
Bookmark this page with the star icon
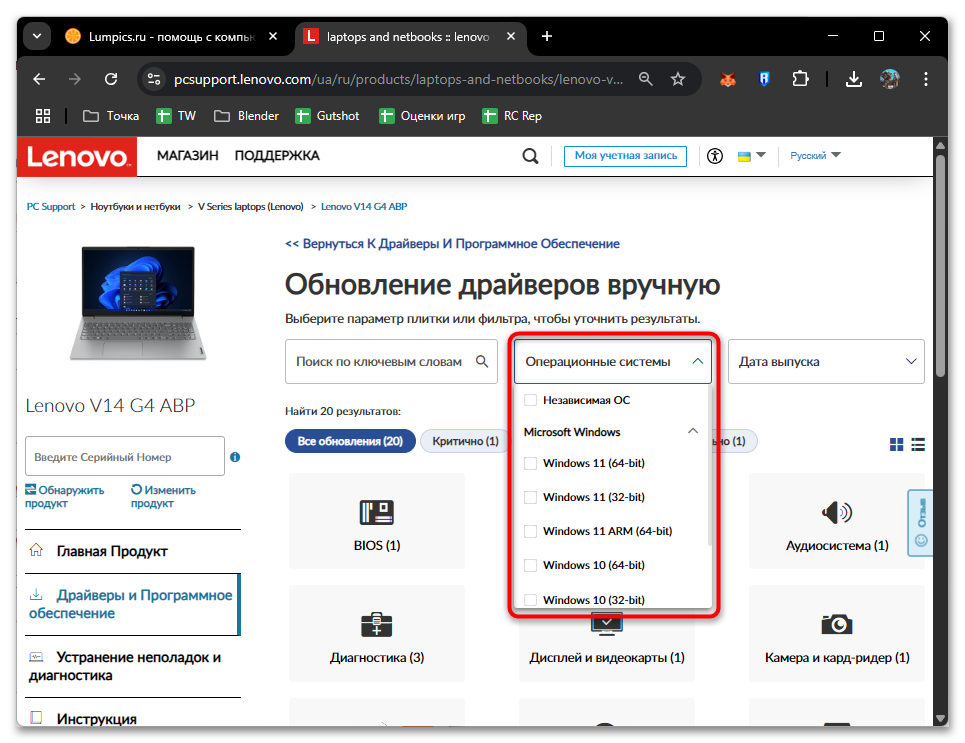678,79
